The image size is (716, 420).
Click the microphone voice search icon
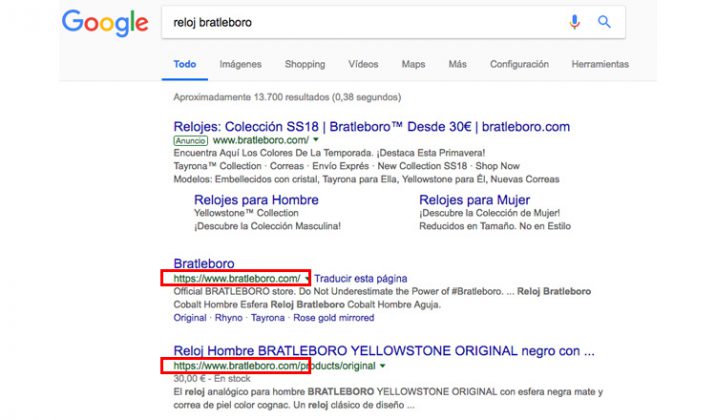575,22
